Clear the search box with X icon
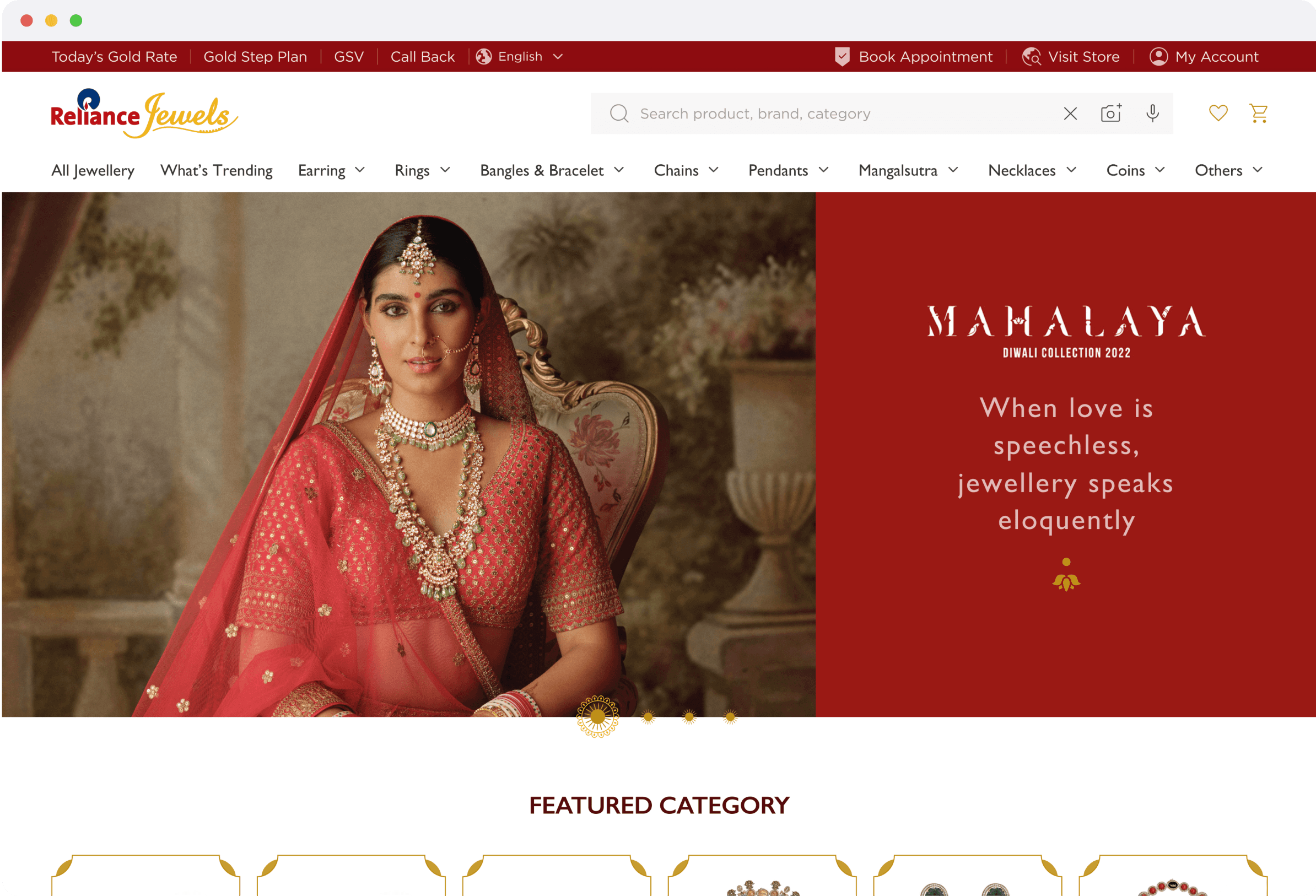The height and width of the screenshot is (896, 1316). (x=1070, y=114)
